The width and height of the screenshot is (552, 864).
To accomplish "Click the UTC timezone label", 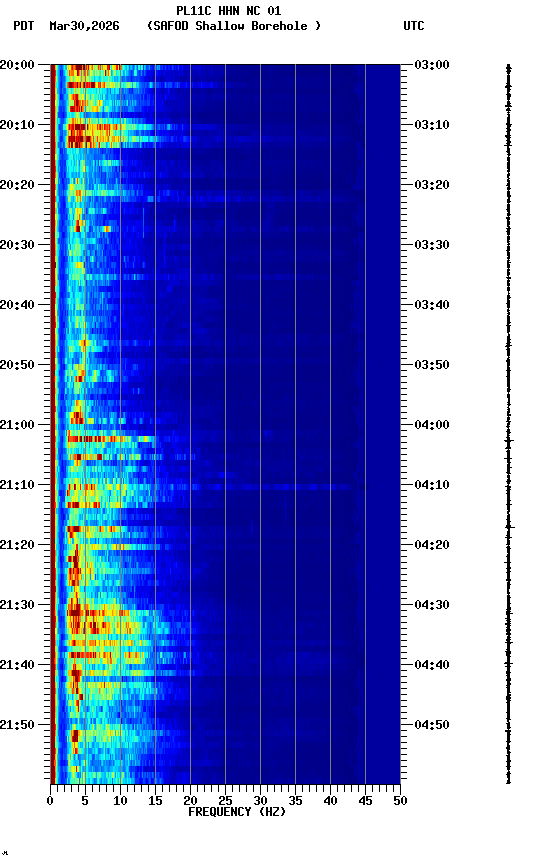I will 414,26.
